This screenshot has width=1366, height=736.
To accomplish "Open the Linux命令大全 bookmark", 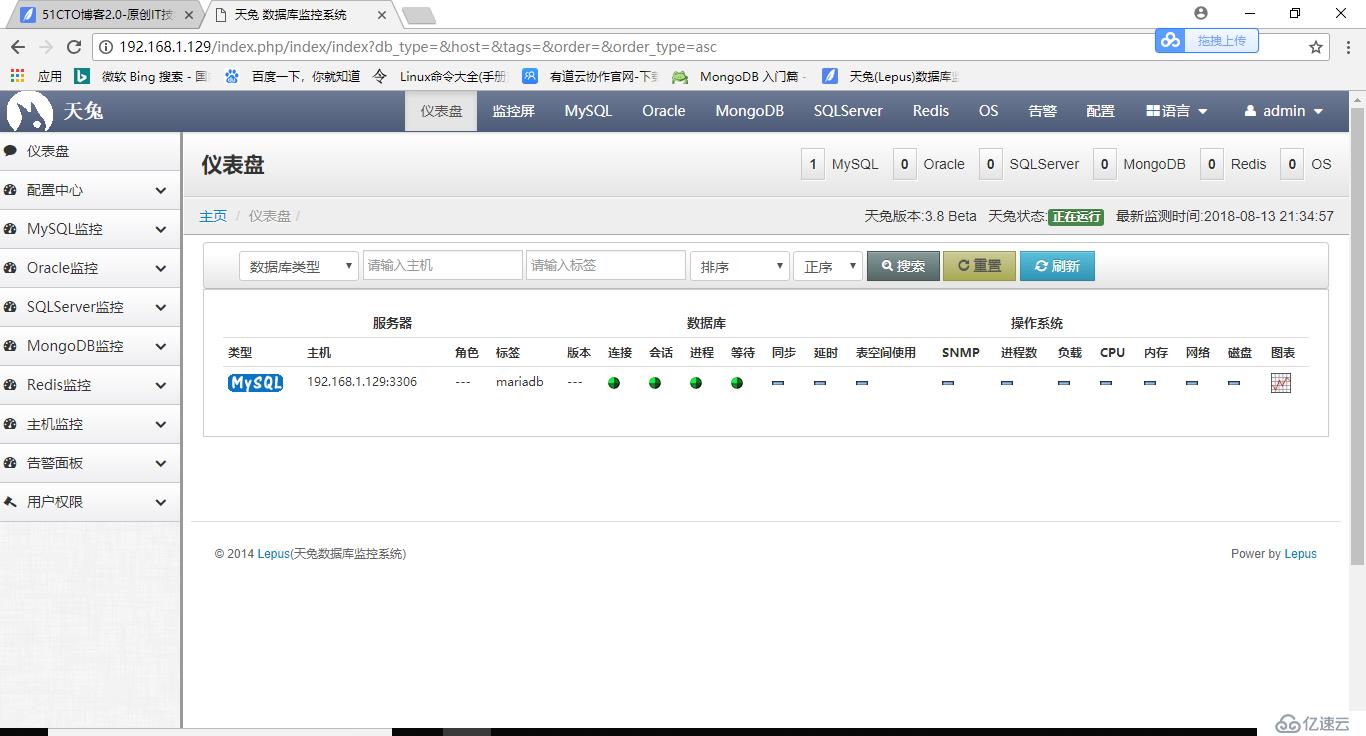I will pyautogui.click(x=440, y=76).
